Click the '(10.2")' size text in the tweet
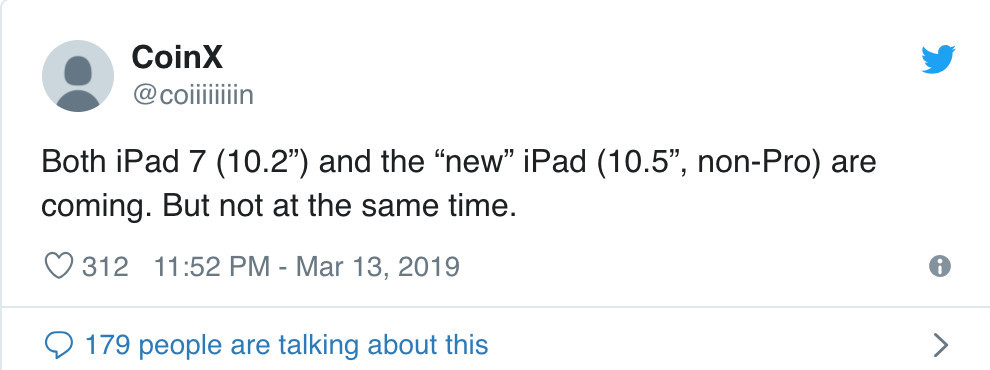 (x=263, y=163)
